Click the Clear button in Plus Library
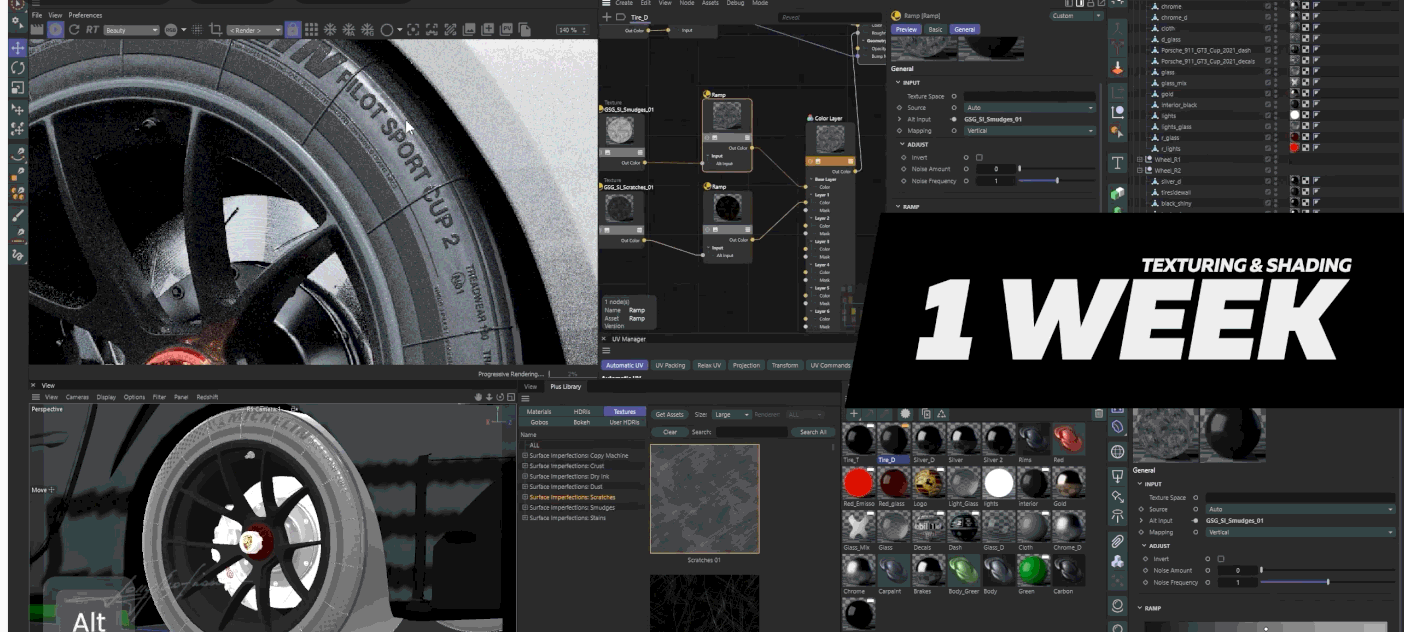This screenshot has width=1404, height=632. 669,432
